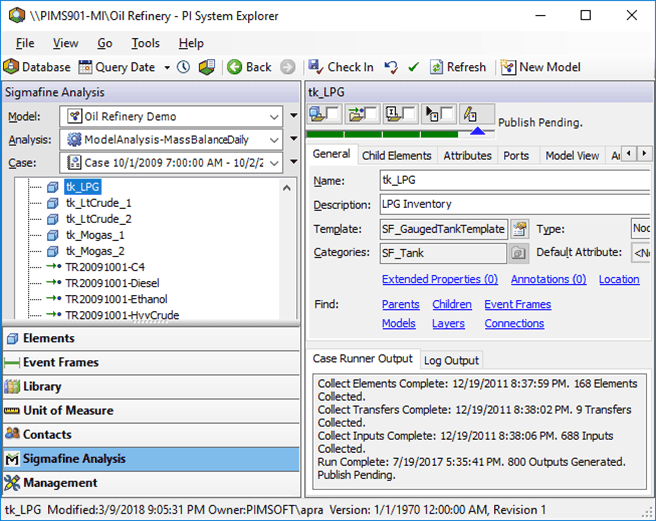Click the Sigmafine Analysis navigation icon
The image size is (656, 521).
coord(12,459)
